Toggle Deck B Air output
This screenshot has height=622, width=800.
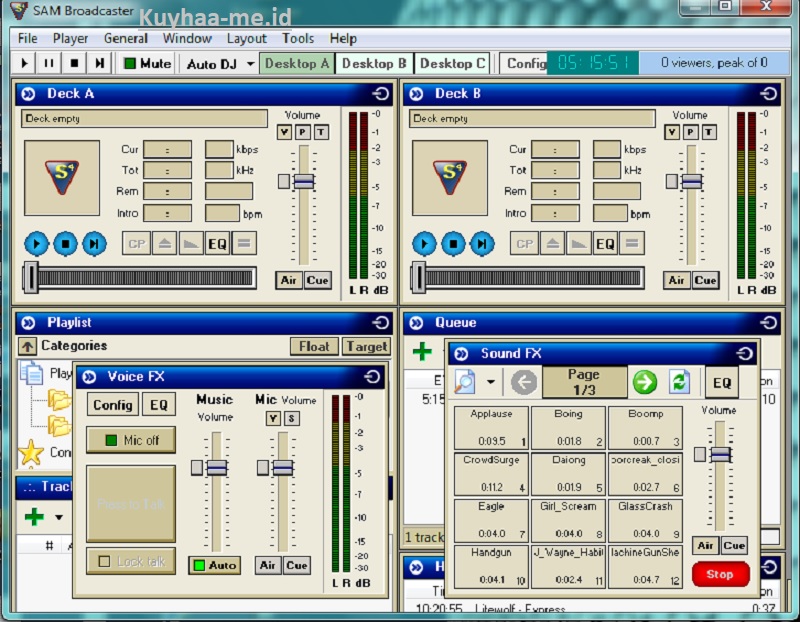(677, 280)
